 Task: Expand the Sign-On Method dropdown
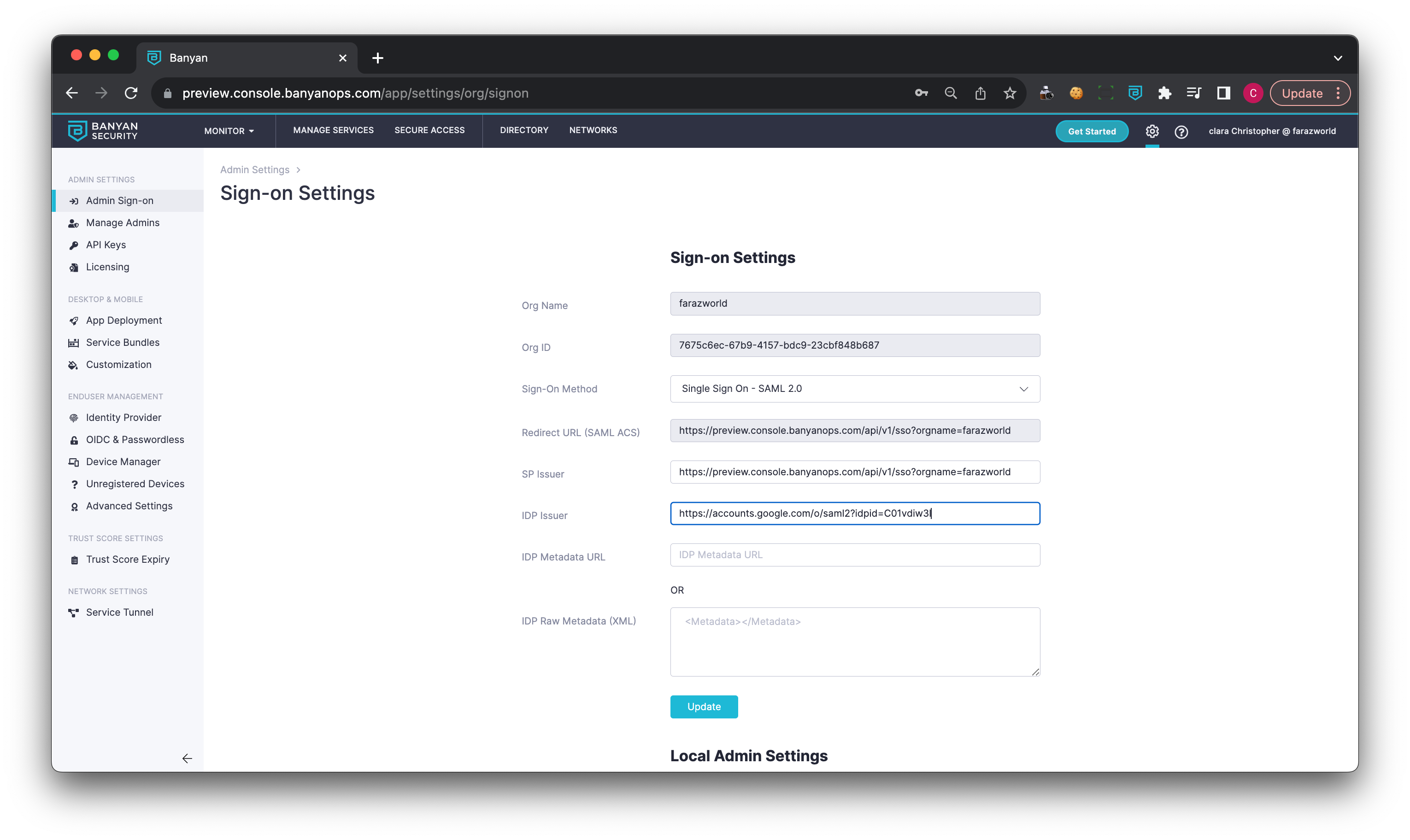(x=854, y=389)
